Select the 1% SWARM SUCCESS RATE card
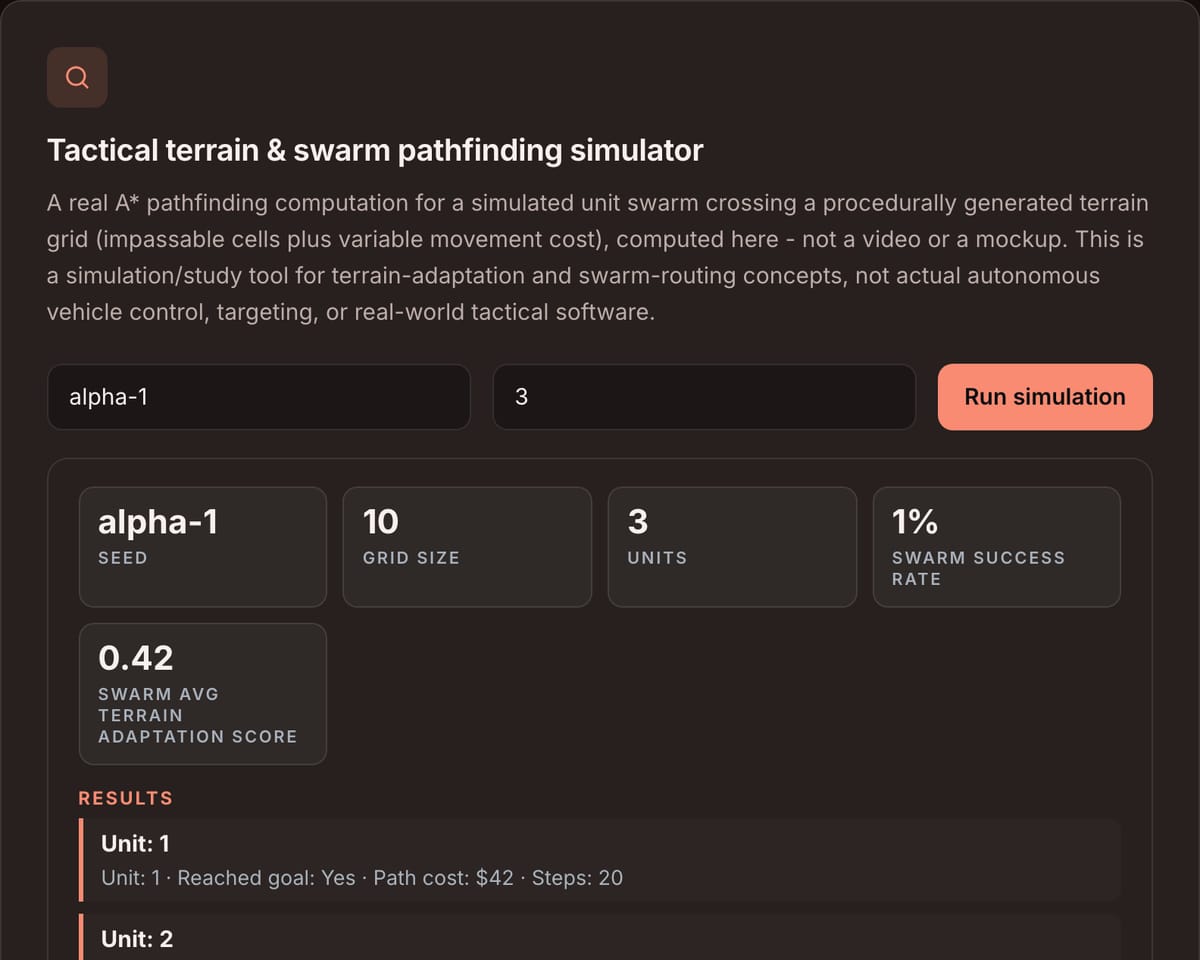 tap(997, 547)
